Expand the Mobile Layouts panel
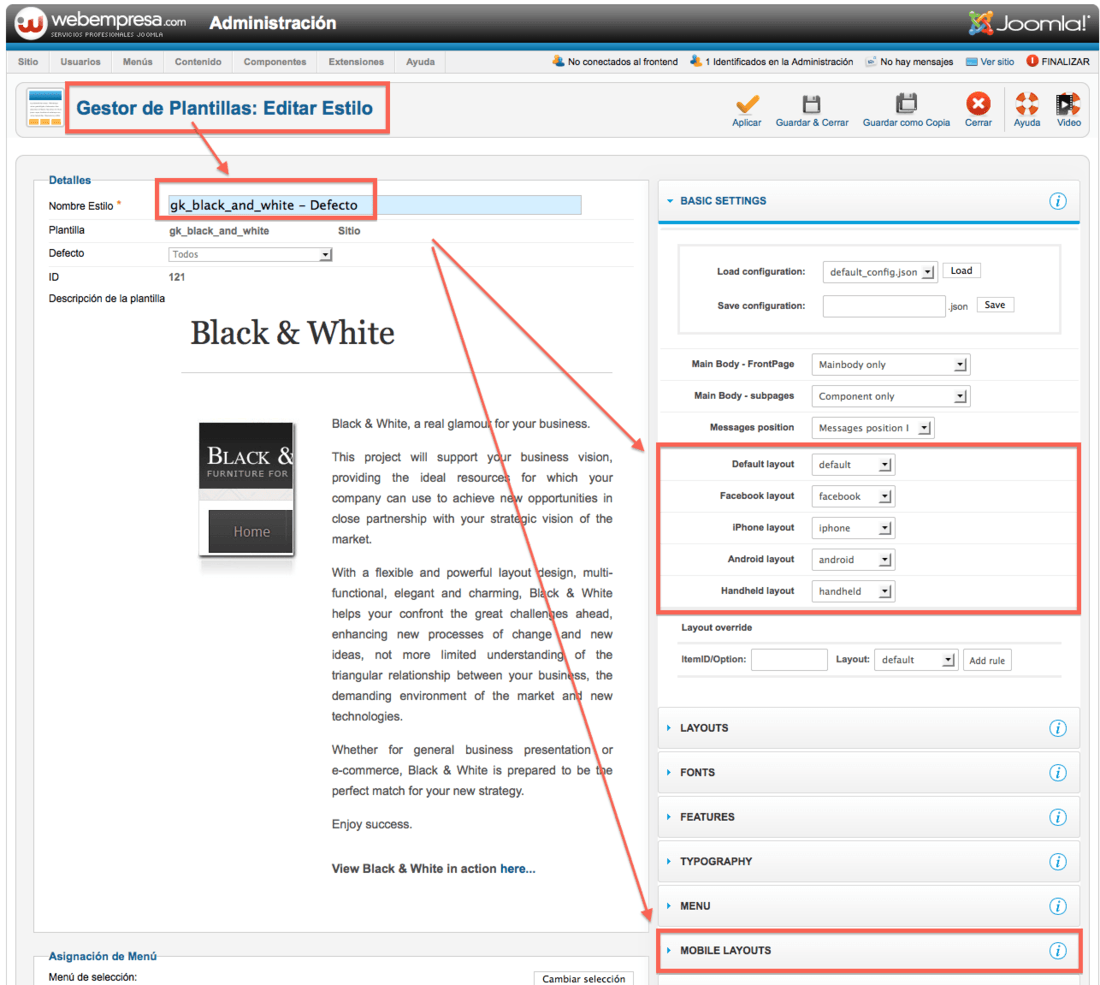 pyautogui.click(x=868, y=951)
